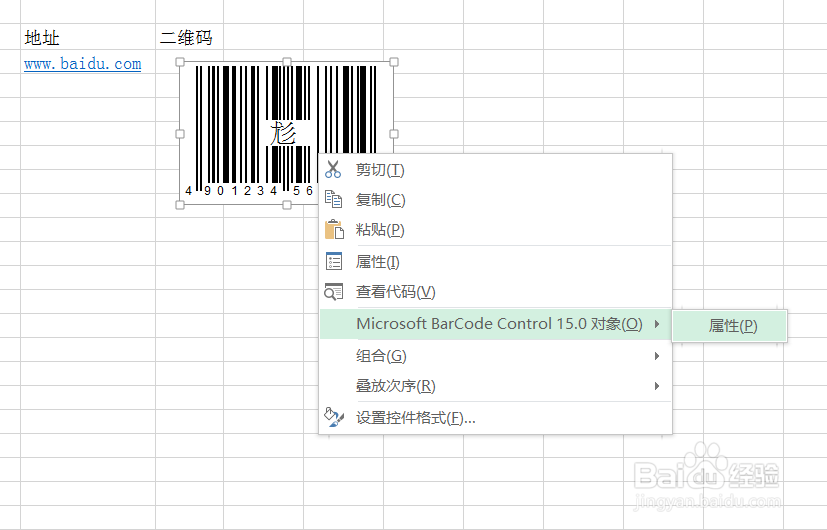Choose 粘贴(P) from context menu

click(x=496, y=230)
